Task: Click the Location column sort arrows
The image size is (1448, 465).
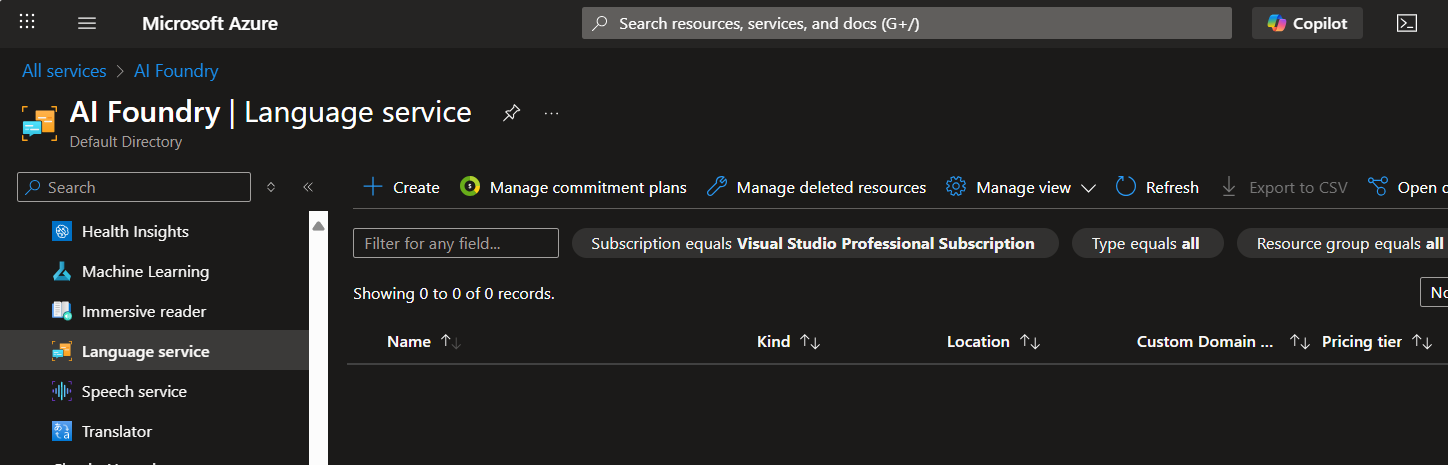Action: (1030, 342)
